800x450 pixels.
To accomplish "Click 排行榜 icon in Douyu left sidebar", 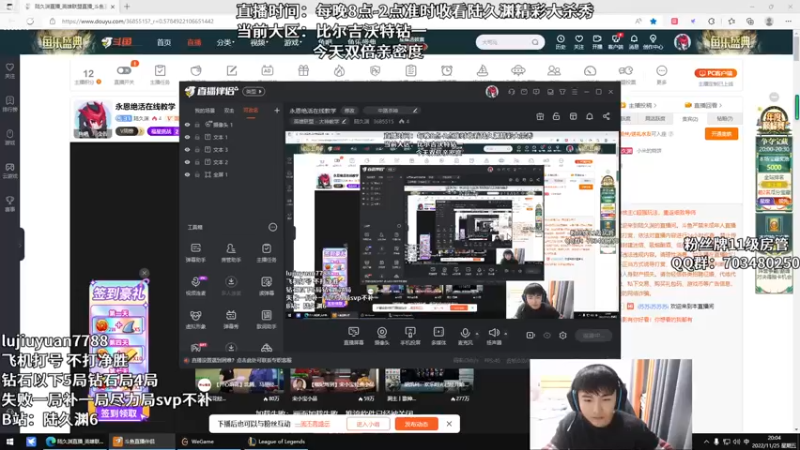I will click(x=10, y=104).
